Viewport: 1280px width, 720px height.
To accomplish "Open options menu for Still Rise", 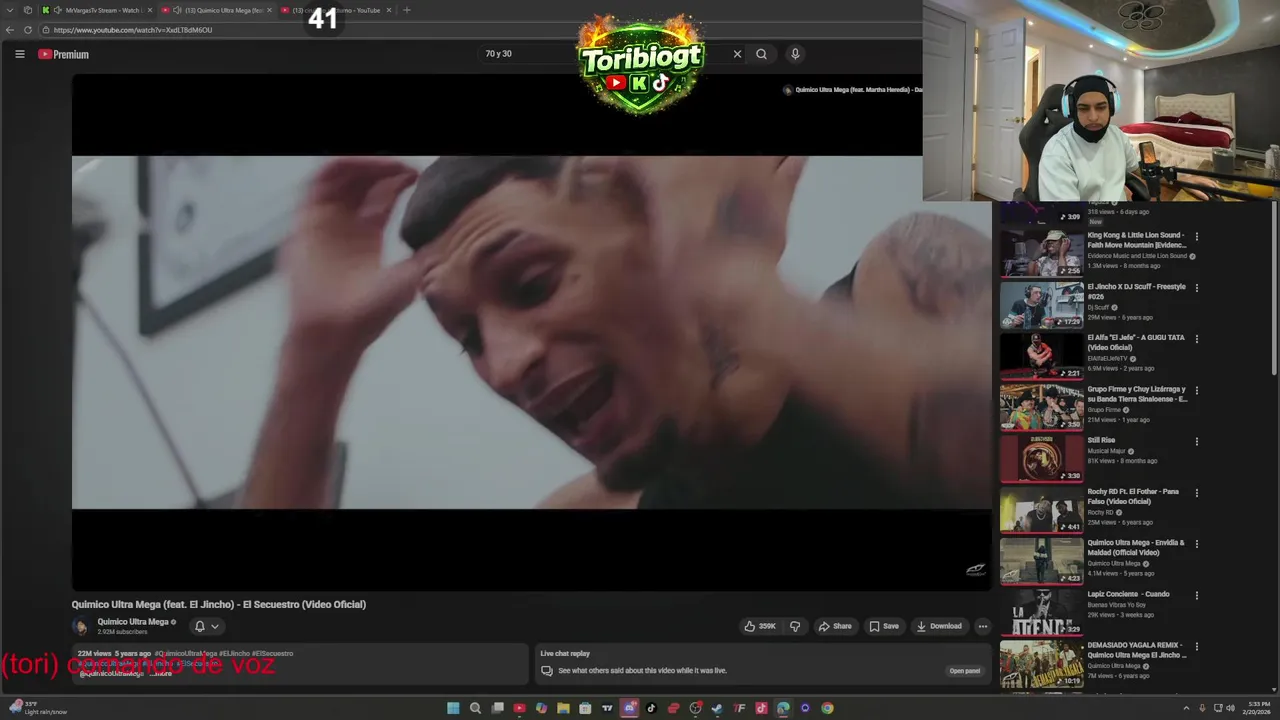I will tap(1196, 441).
